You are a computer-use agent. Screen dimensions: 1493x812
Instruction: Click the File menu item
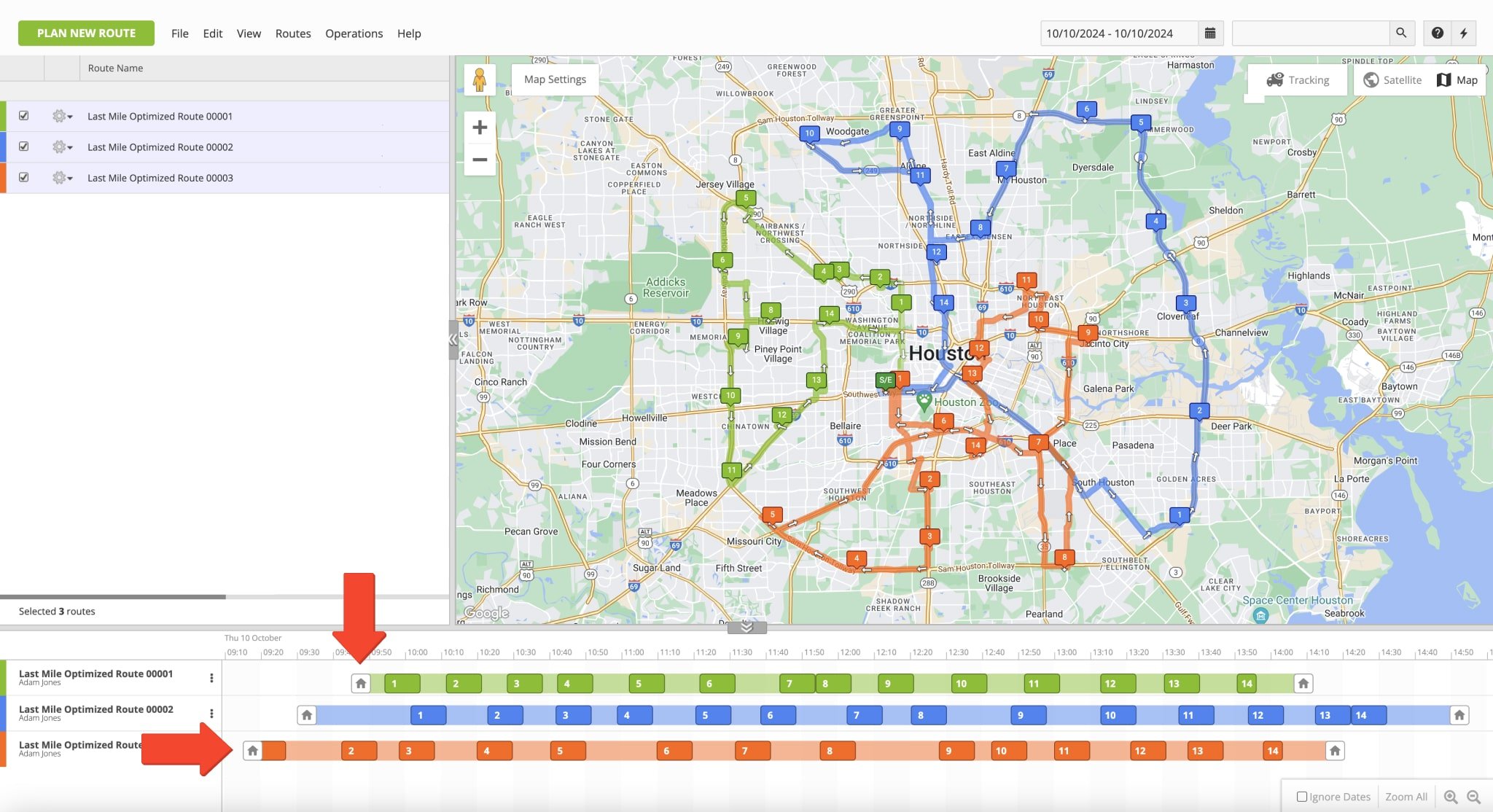(x=180, y=33)
